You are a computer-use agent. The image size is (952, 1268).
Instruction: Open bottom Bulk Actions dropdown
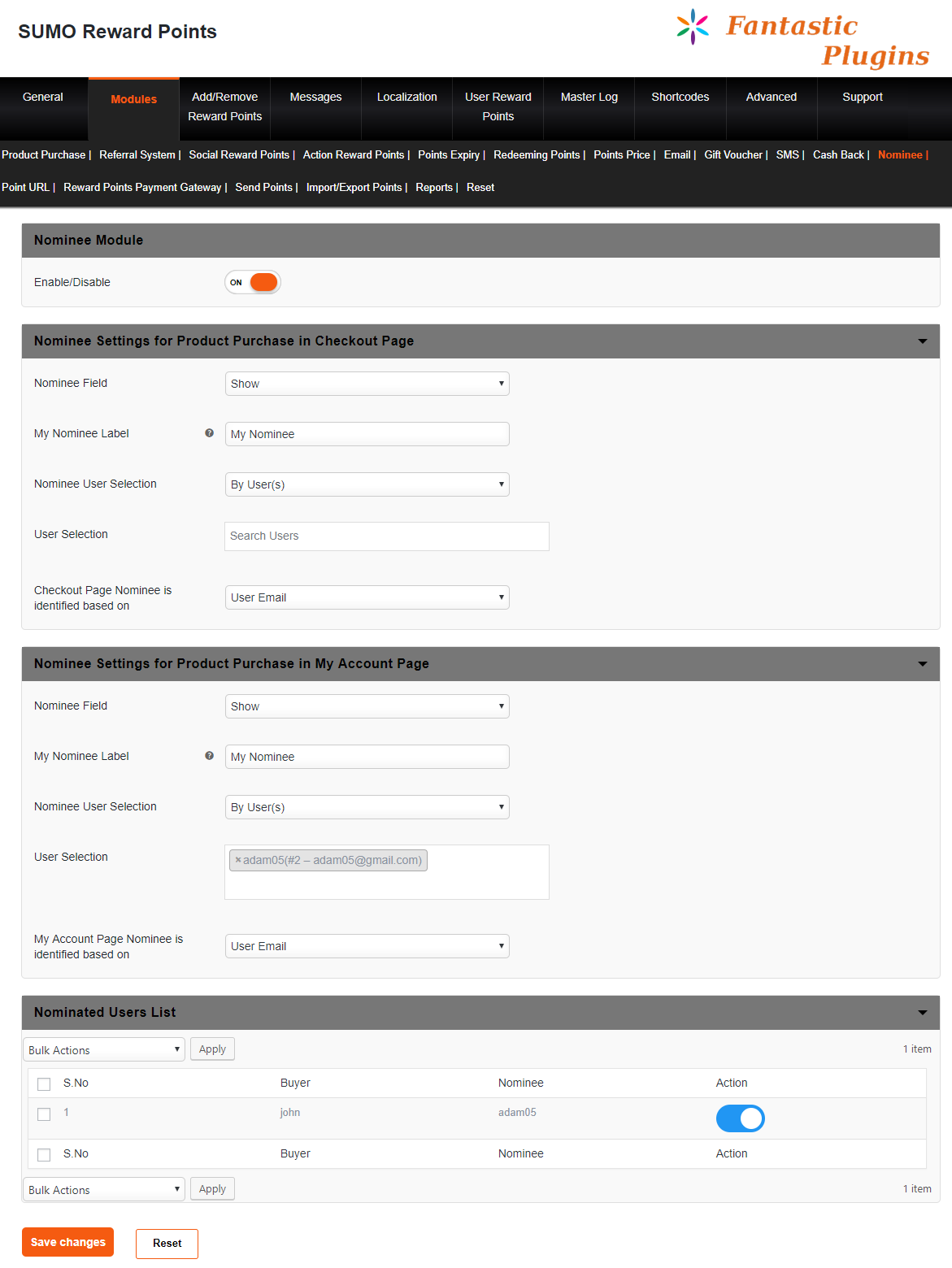tap(104, 1189)
